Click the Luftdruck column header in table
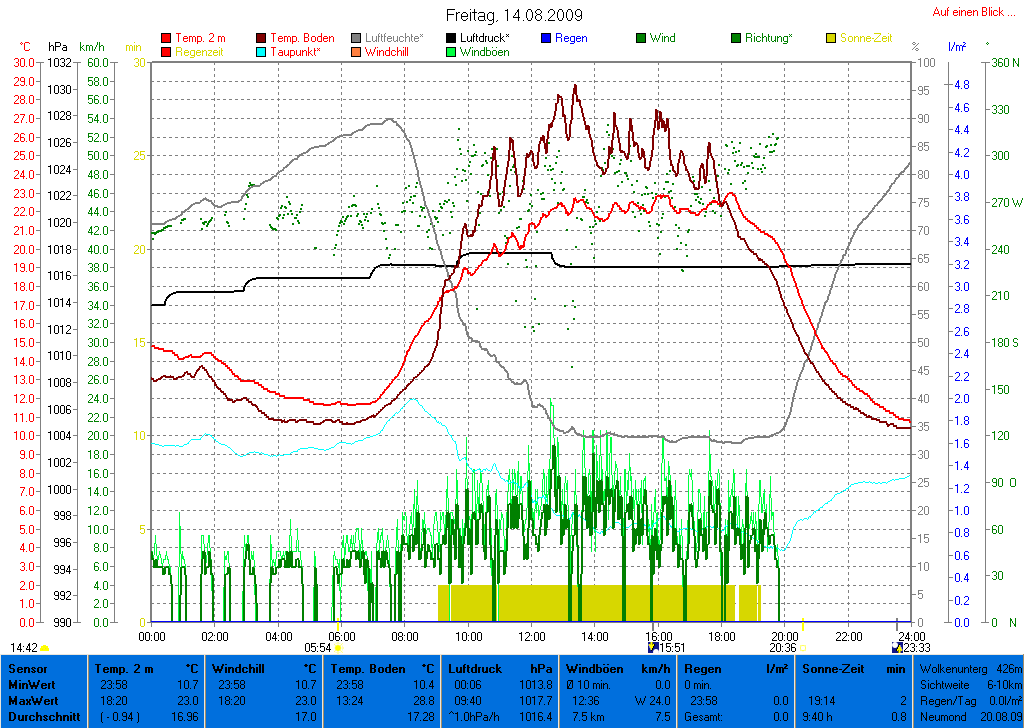Image resolution: width=1024 pixels, height=728 pixels. (473, 668)
